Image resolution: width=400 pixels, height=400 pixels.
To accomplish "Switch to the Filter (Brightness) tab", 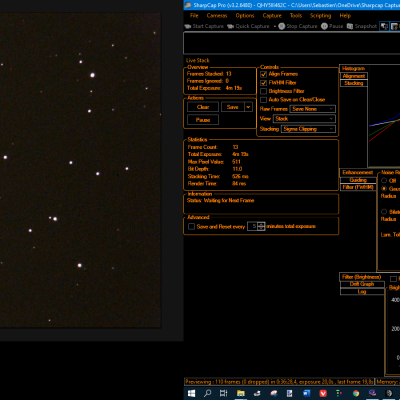I will [x=362, y=277].
